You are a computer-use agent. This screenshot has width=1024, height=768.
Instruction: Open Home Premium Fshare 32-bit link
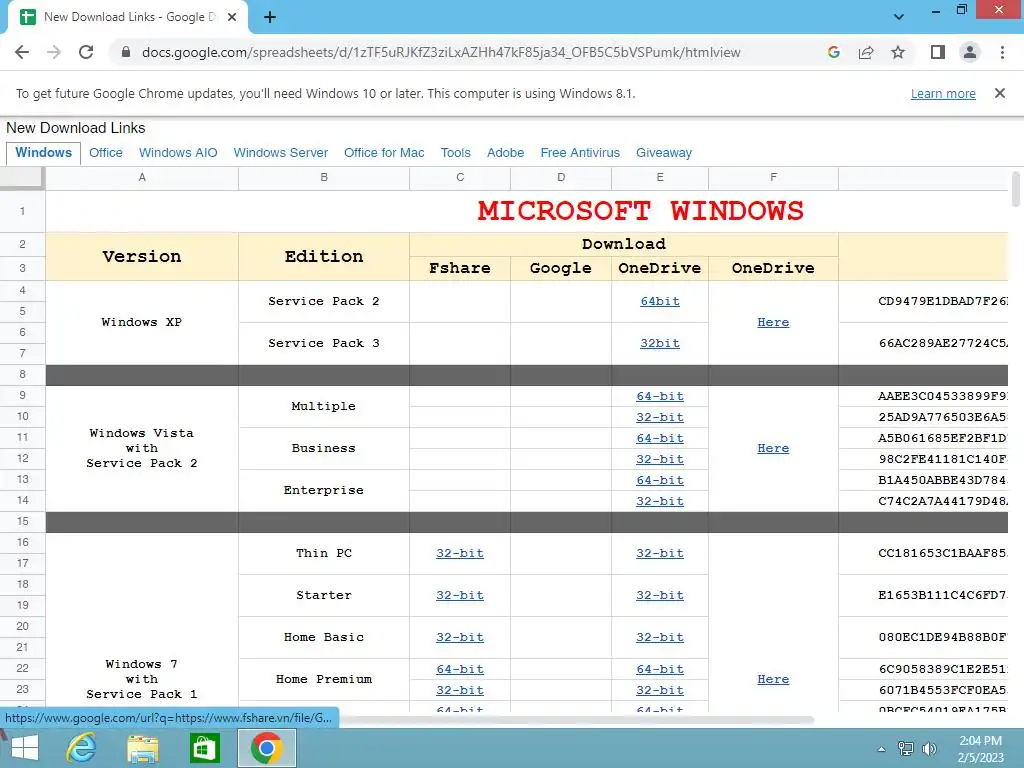coord(460,690)
